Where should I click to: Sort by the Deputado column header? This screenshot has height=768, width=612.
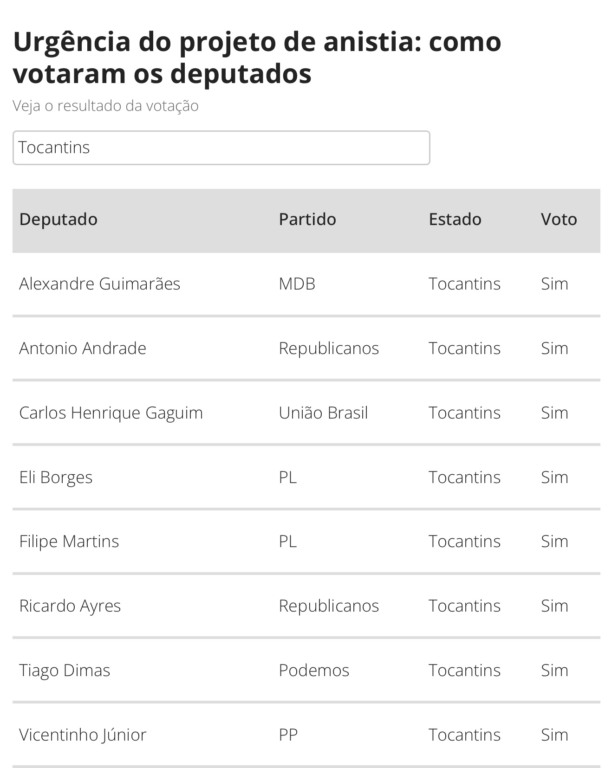click(x=59, y=220)
